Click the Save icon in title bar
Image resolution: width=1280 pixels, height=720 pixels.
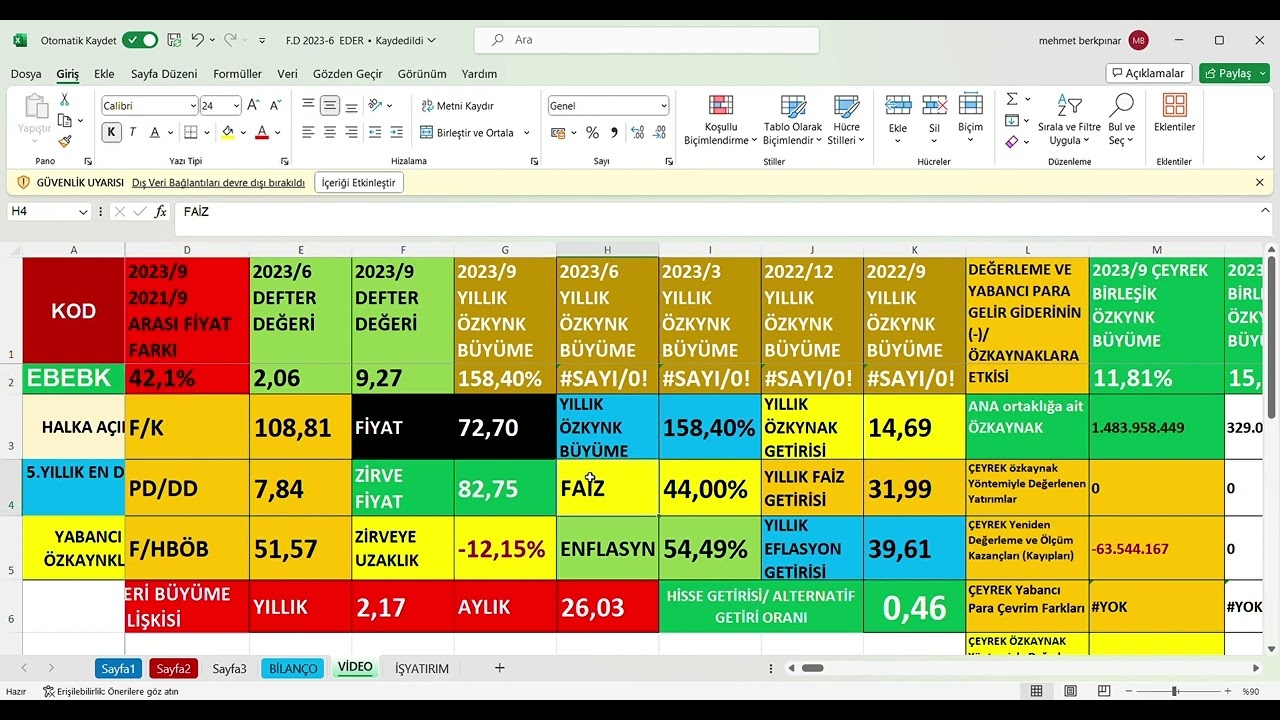pos(174,40)
